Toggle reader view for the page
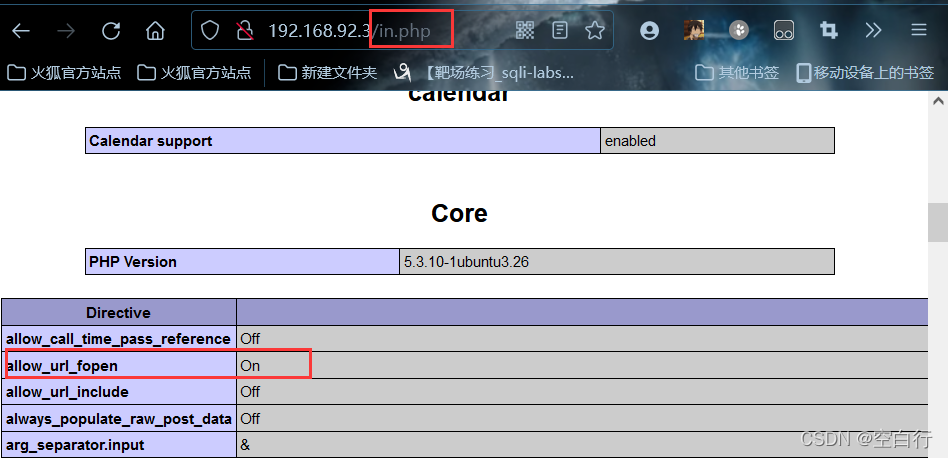This screenshot has width=948, height=458. click(x=560, y=30)
